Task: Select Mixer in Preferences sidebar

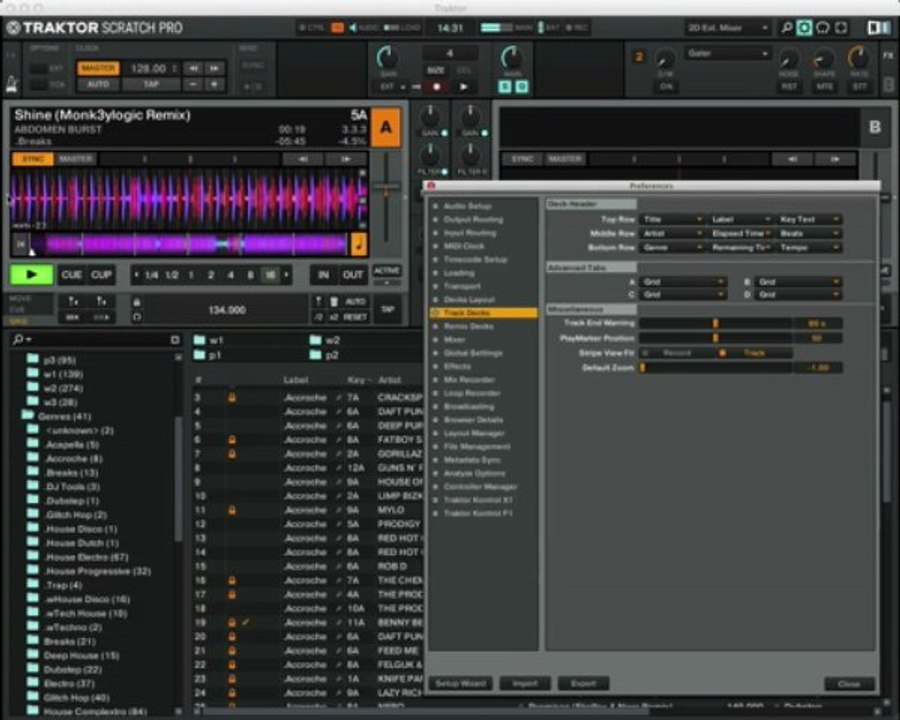Action: 455,340
